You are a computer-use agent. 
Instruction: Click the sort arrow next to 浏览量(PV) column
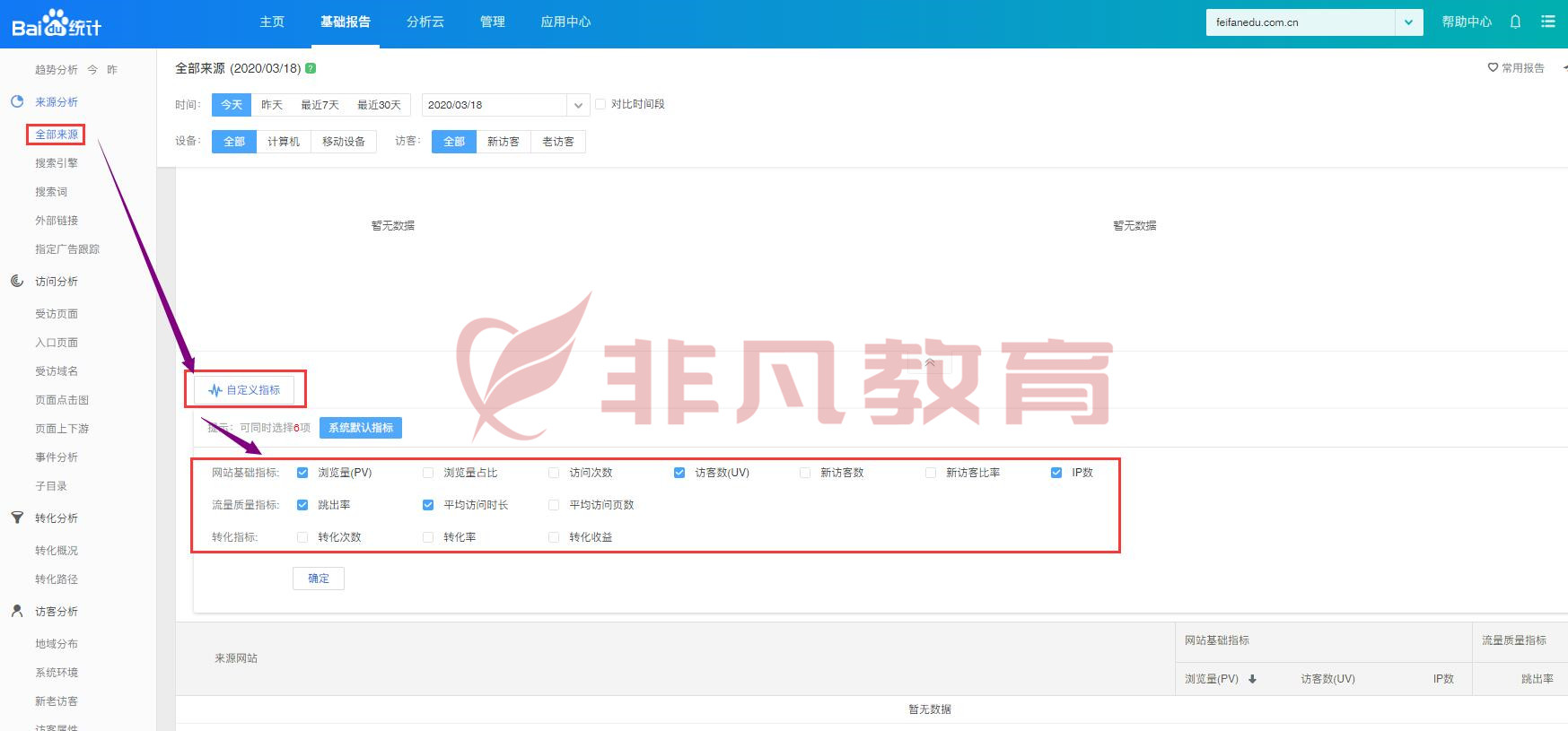coord(1252,679)
